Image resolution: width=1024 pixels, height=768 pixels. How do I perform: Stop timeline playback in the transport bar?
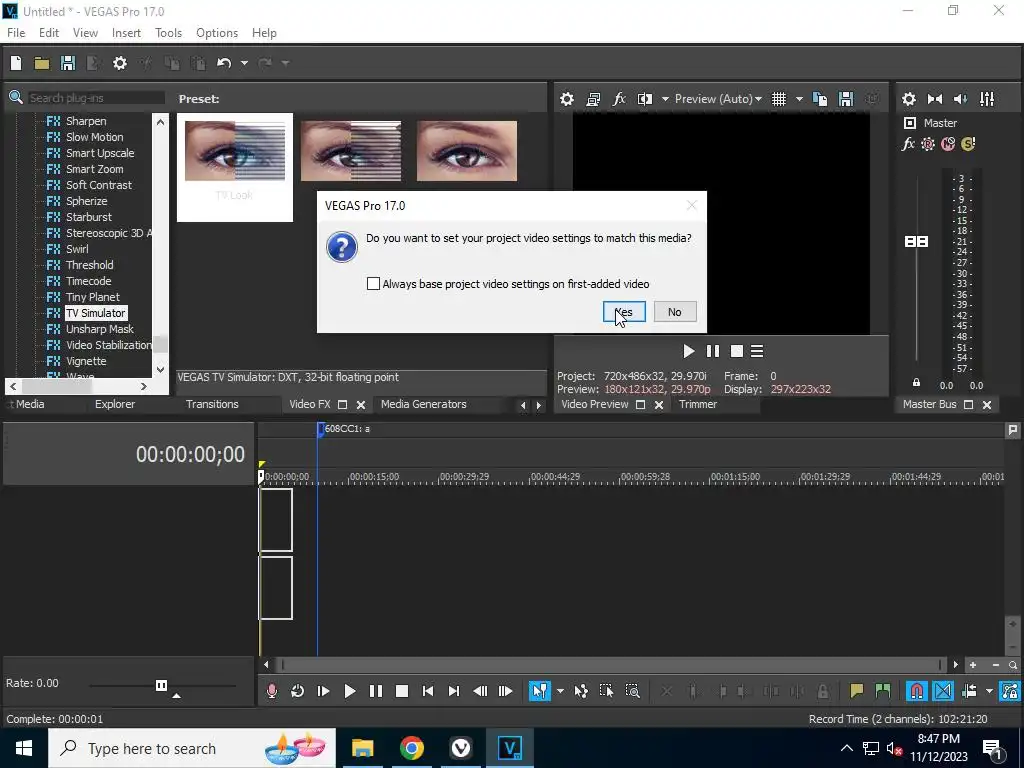pyautogui.click(x=402, y=691)
